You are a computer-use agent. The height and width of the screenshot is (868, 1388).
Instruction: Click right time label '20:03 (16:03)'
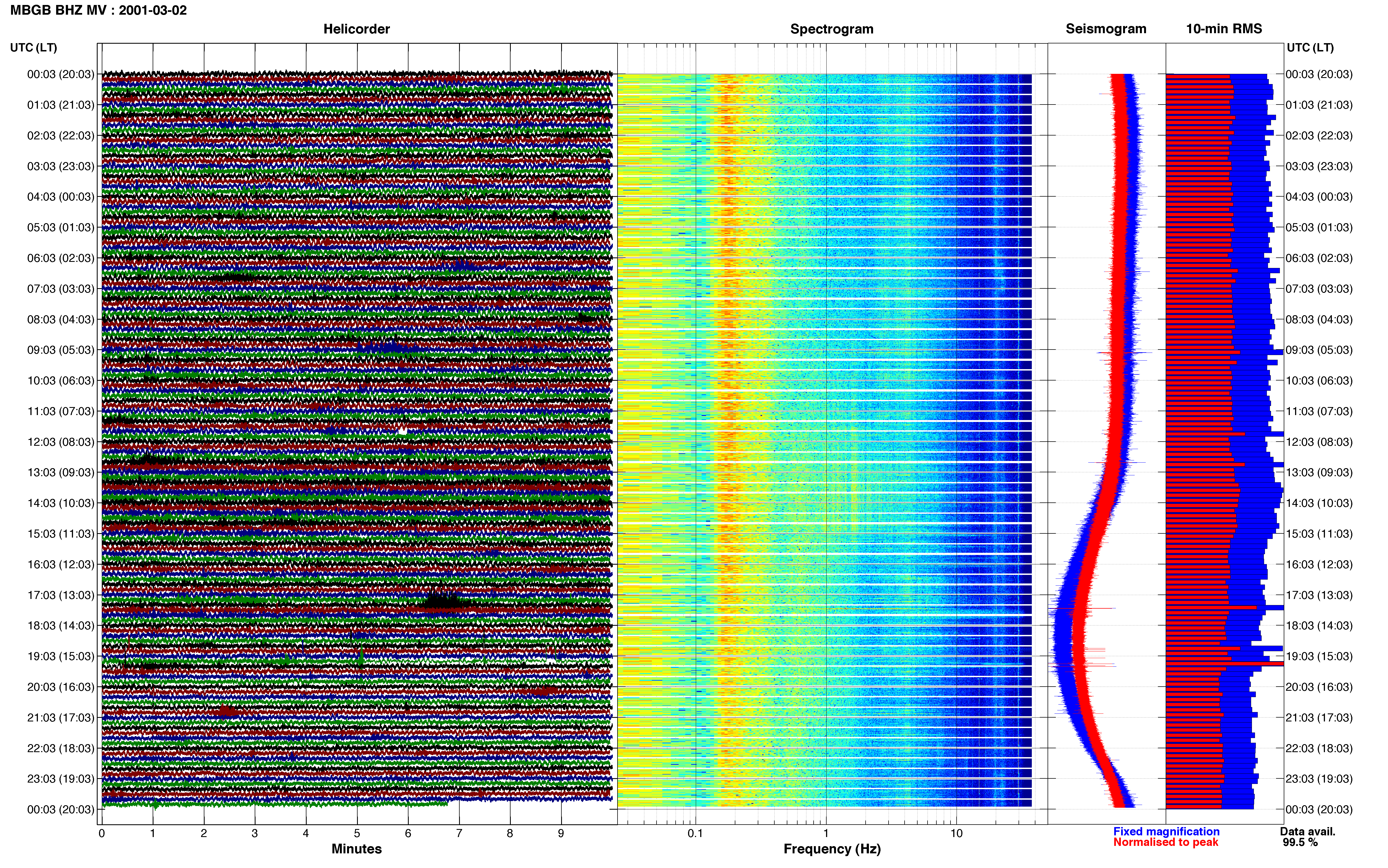[x=1319, y=687]
